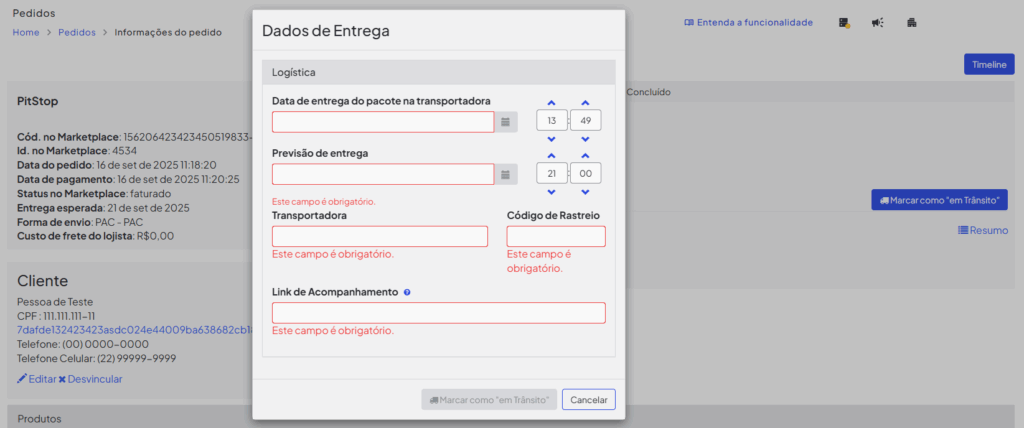Click the Transportadora input field

[380, 236]
